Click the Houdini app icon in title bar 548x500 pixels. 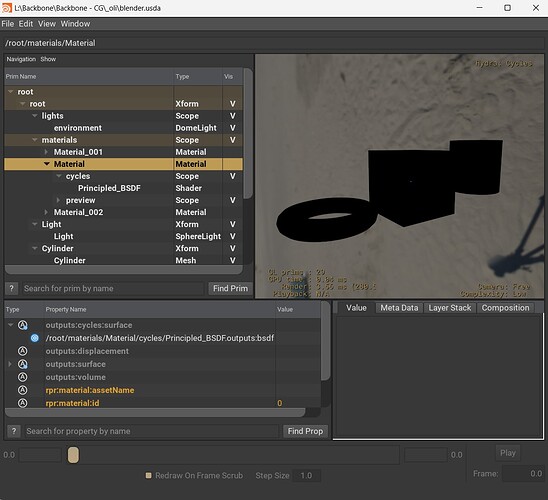point(7,8)
